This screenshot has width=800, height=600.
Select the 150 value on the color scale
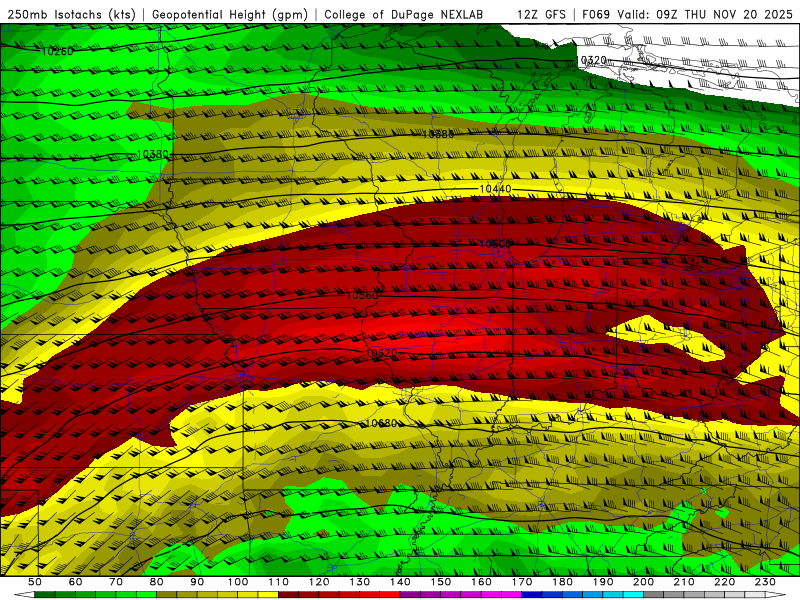[441, 582]
